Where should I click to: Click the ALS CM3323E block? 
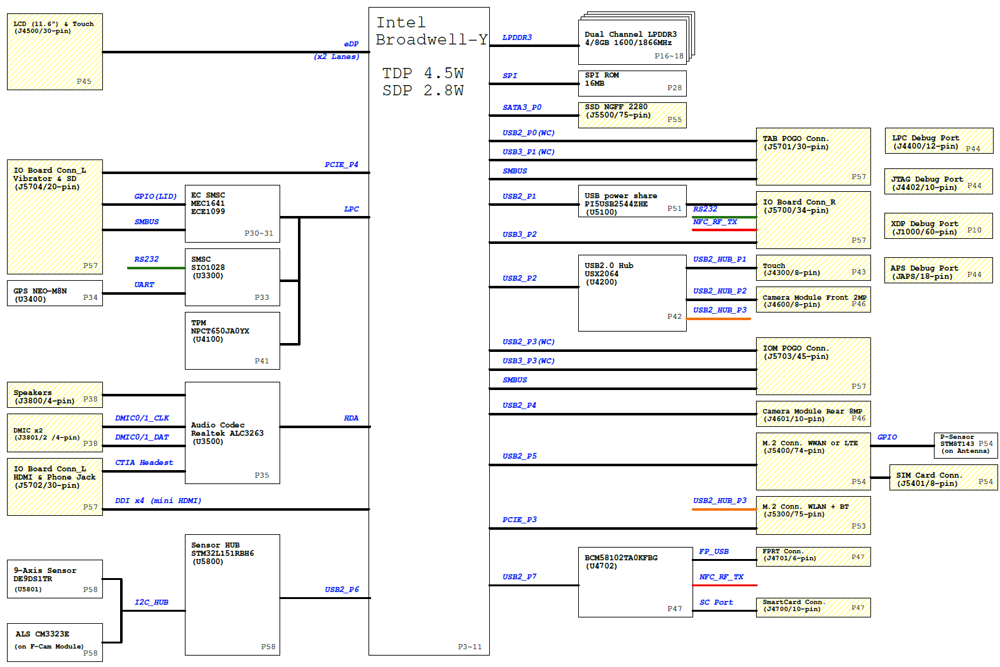coord(55,642)
